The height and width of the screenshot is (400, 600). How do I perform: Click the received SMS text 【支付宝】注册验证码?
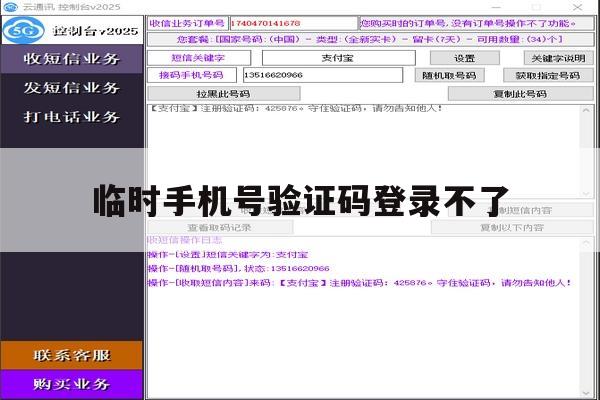pos(296,108)
